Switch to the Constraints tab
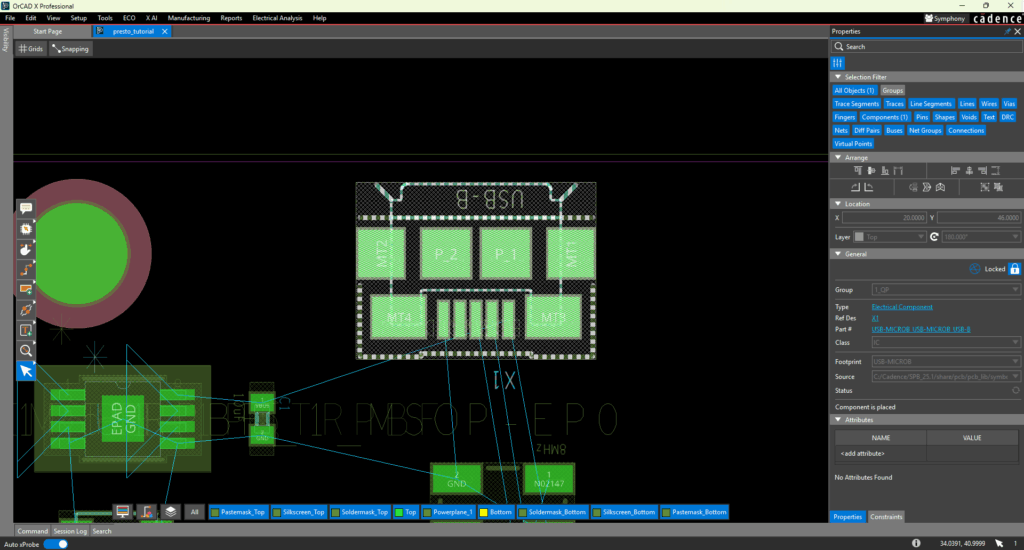The image size is (1024, 550). coord(886,516)
